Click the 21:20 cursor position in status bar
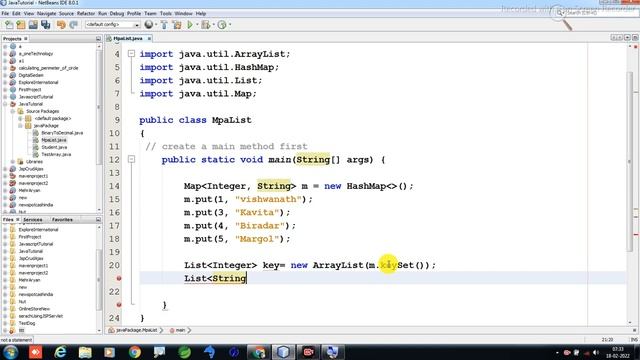This screenshot has height=360, width=640. tap(607, 340)
